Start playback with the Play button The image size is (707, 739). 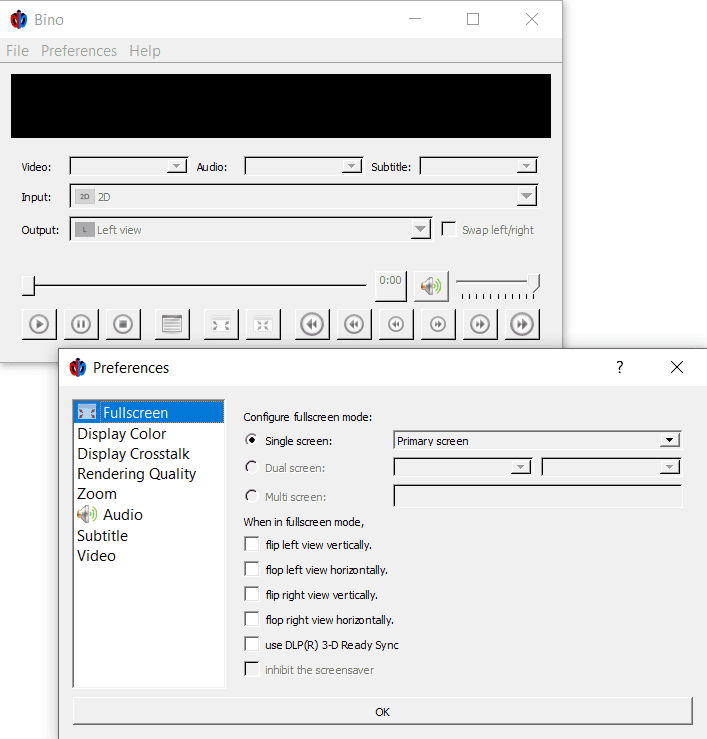(39, 324)
